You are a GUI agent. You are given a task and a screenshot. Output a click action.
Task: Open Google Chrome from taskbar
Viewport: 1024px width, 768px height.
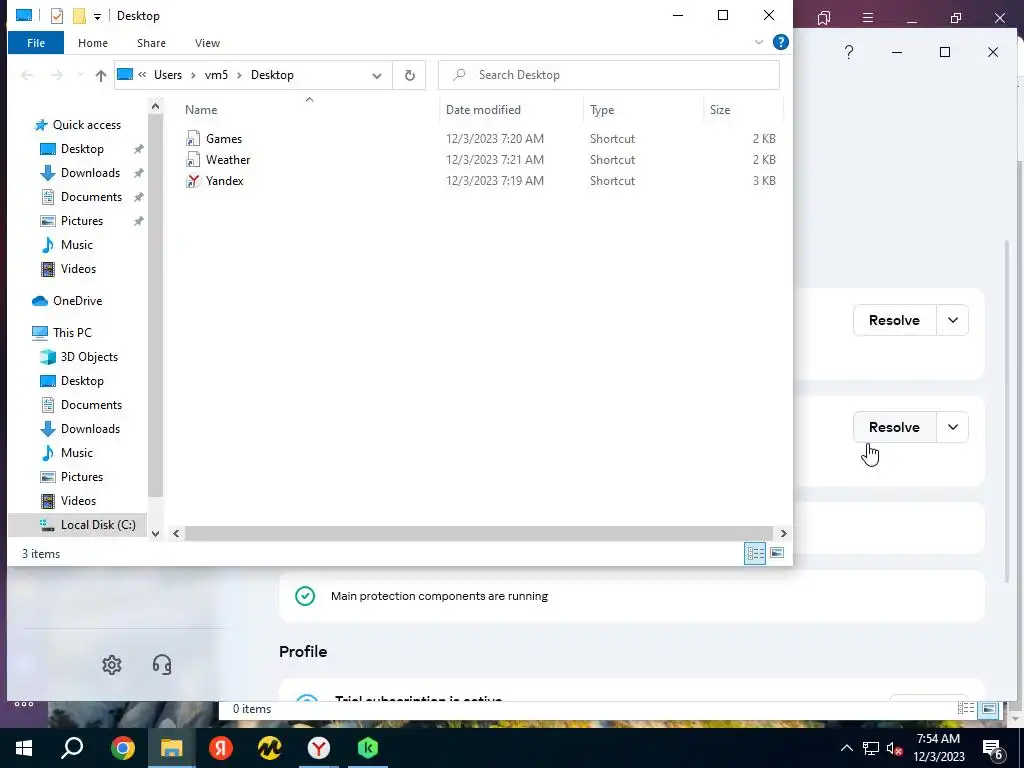[x=123, y=748]
